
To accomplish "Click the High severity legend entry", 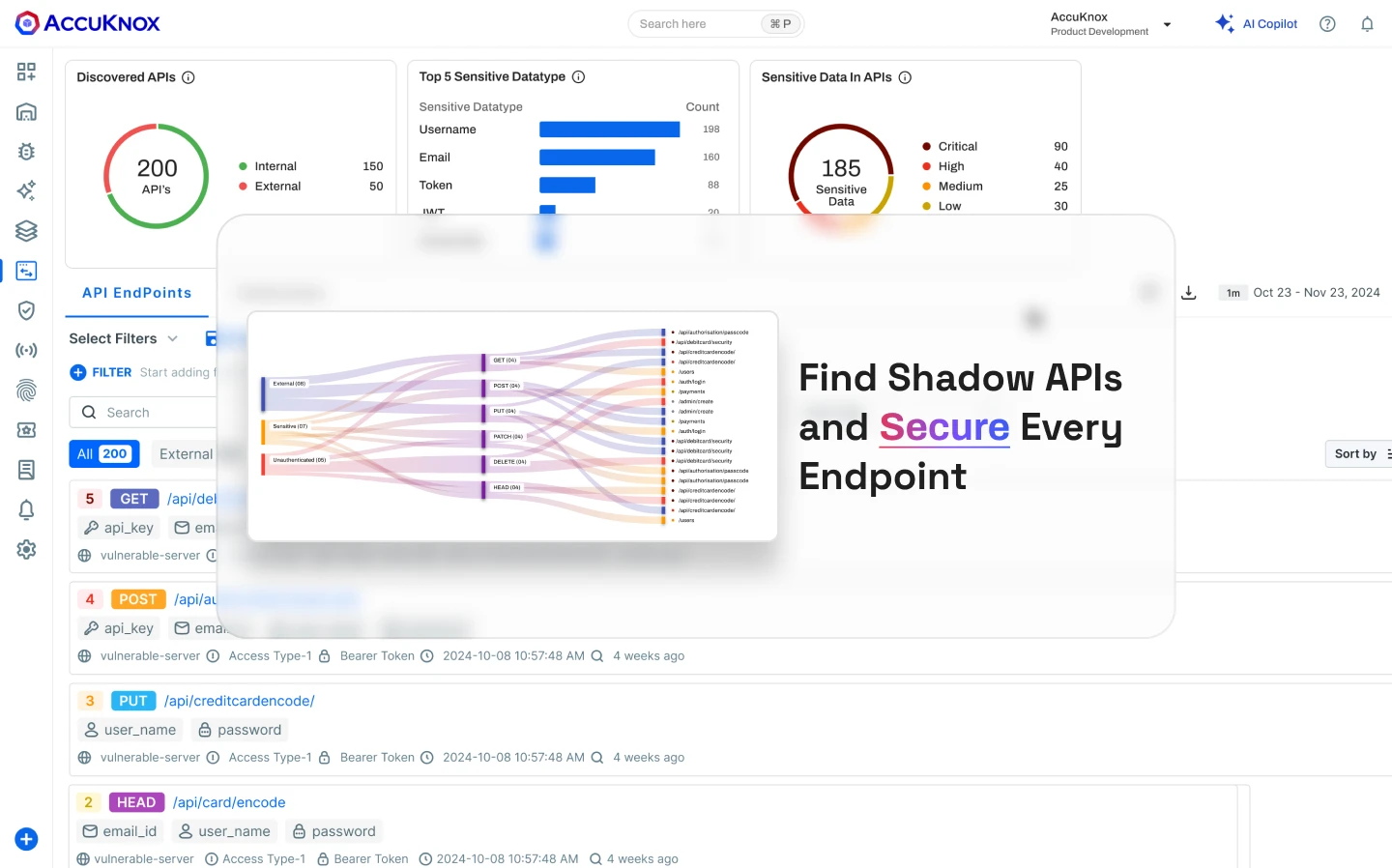I will (x=995, y=166).
